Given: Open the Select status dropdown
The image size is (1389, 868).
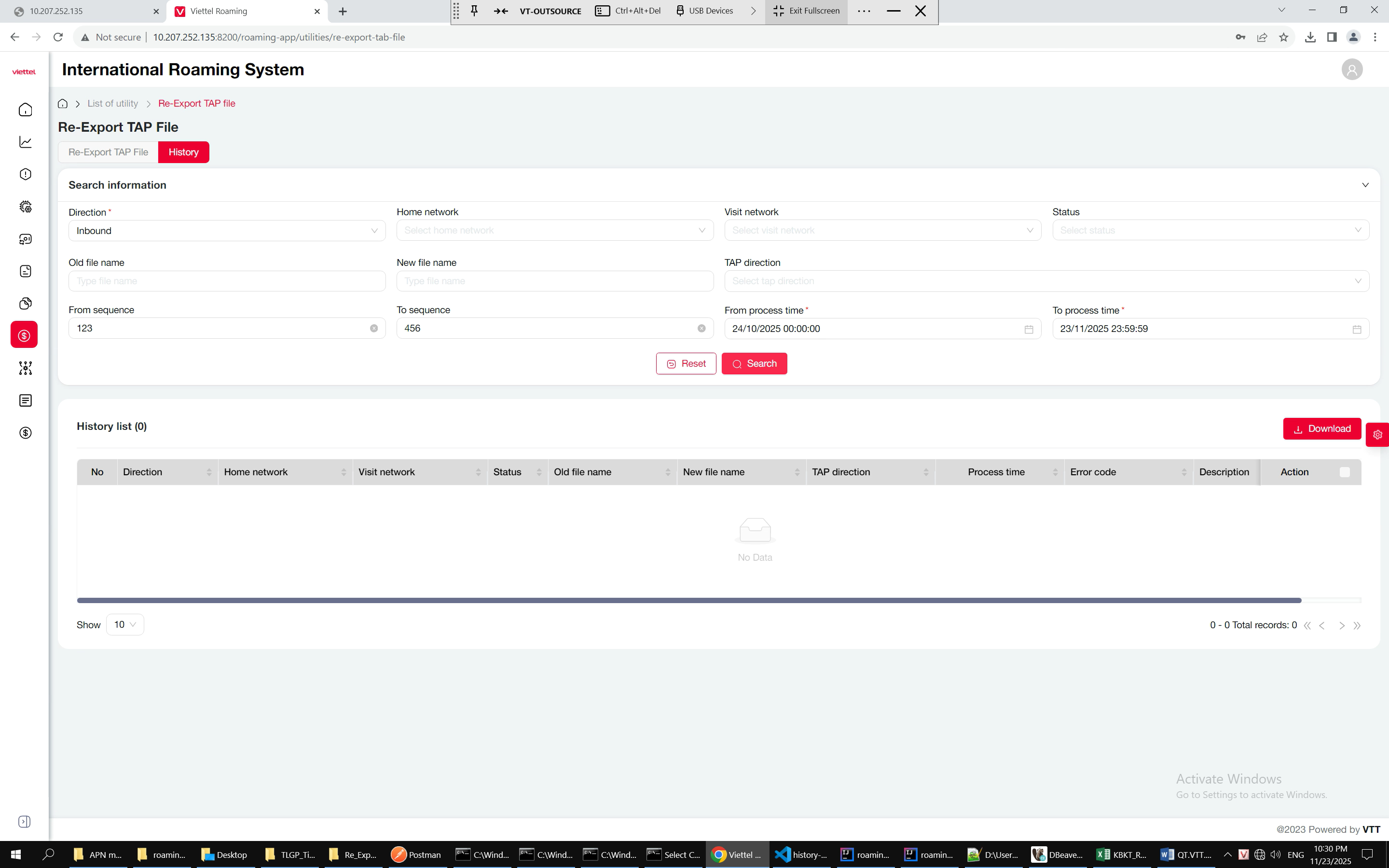Looking at the screenshot, I should pyautogui.click(x=1210, y=230).
